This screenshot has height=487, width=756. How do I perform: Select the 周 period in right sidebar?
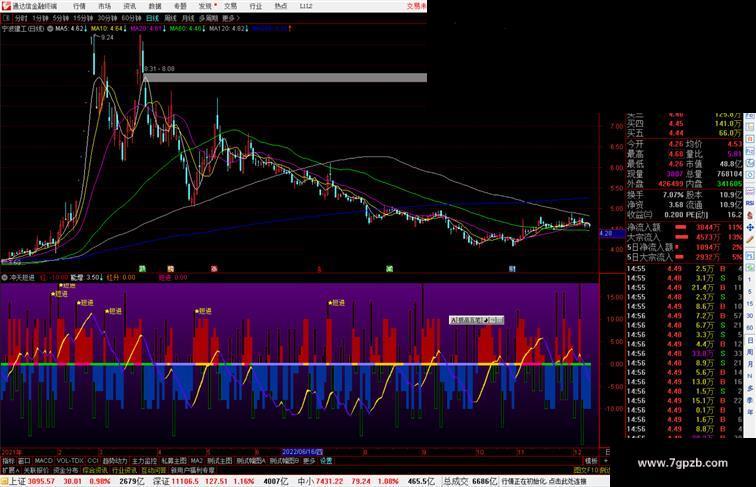750,352
